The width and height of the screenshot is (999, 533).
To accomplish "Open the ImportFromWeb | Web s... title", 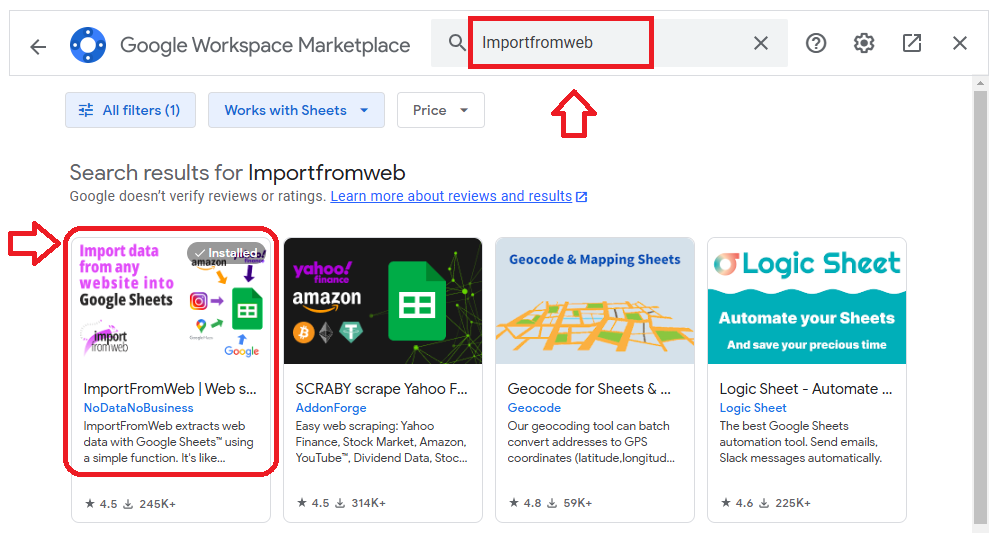I will pyautogui.click(x=170, y=389).
